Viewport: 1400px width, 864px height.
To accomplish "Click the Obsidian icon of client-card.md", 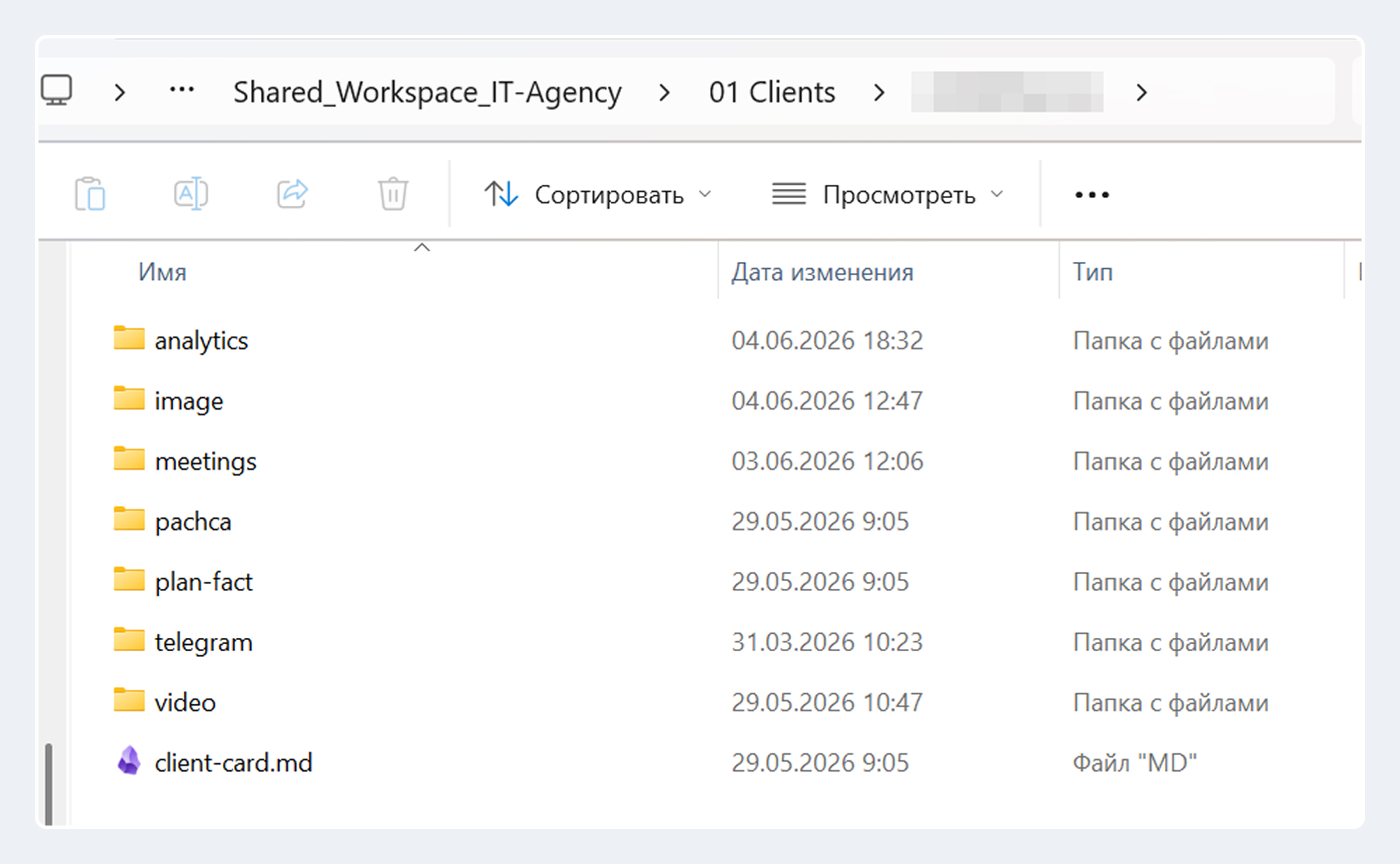I will click(129, 760).
